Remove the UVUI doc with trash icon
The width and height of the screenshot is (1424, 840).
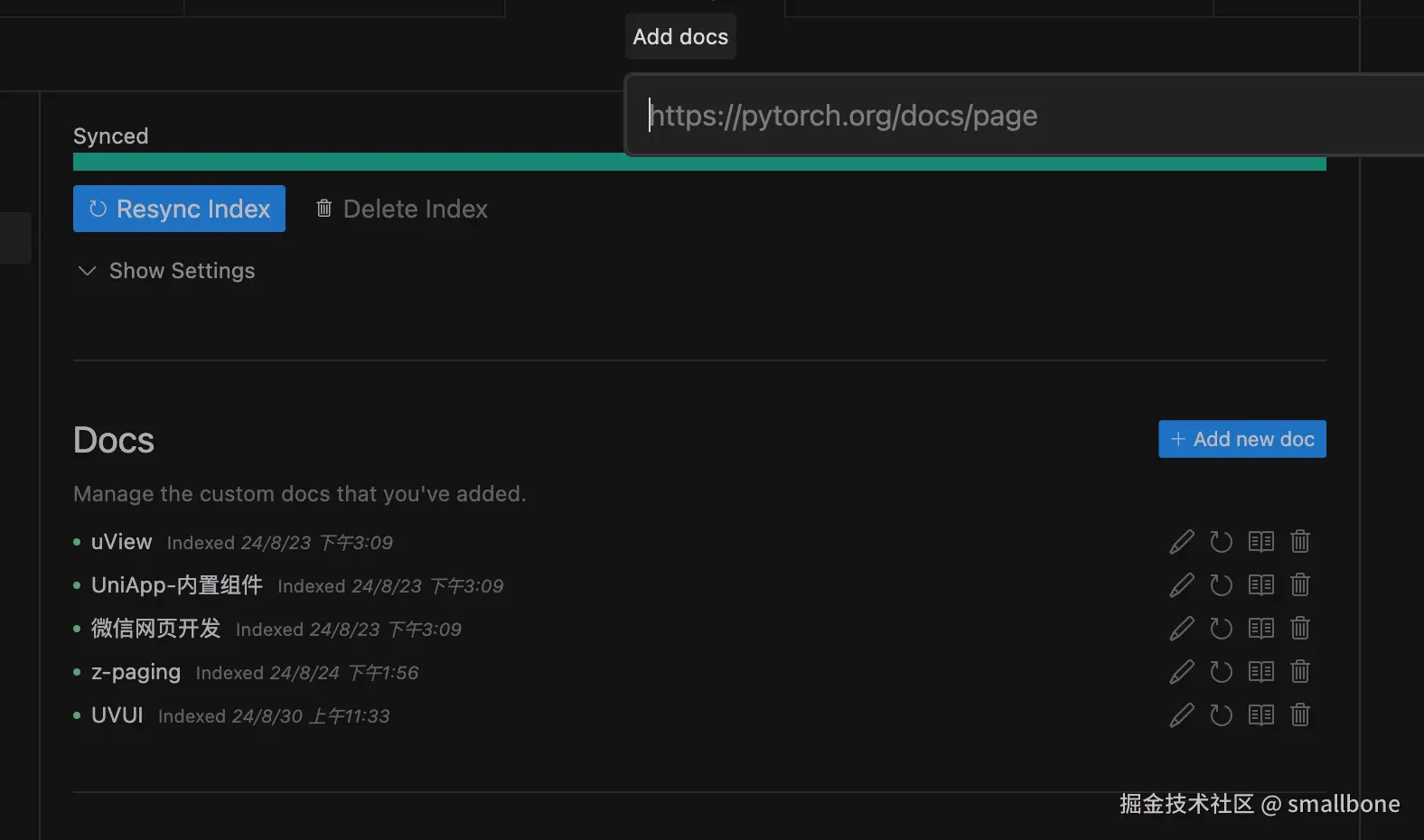pos(1300,715)
